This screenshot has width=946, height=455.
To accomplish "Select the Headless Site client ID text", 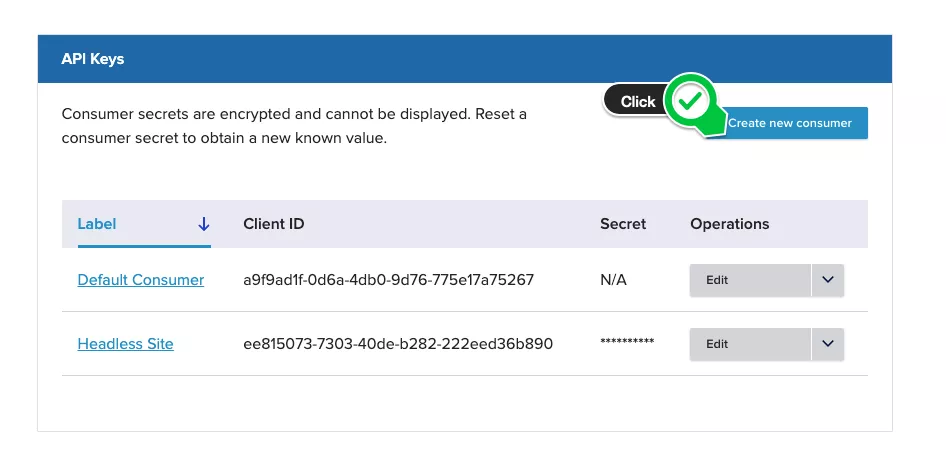I will point(398,344).
